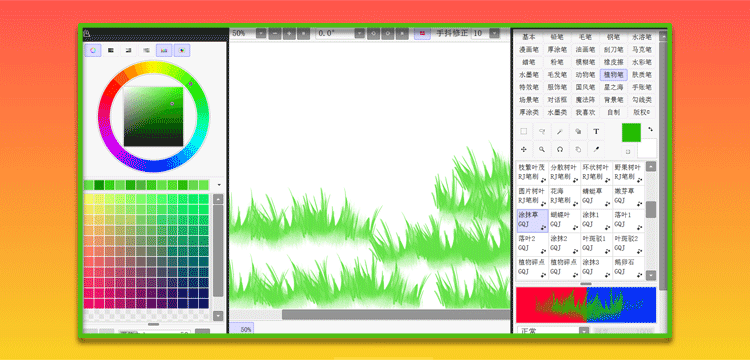Image resolution: width=750 pixels, height=360 pixels.
Task: Expand the color history strip dropdown
Action: [x=219, y=185]
